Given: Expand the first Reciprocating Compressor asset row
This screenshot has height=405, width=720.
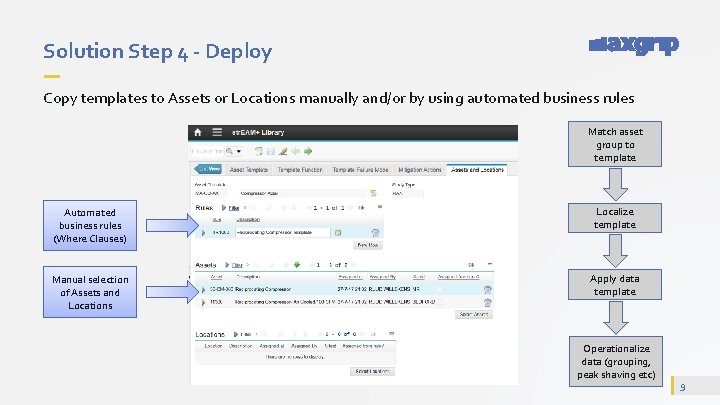Looking at the screenshot, I should (203, 290).
